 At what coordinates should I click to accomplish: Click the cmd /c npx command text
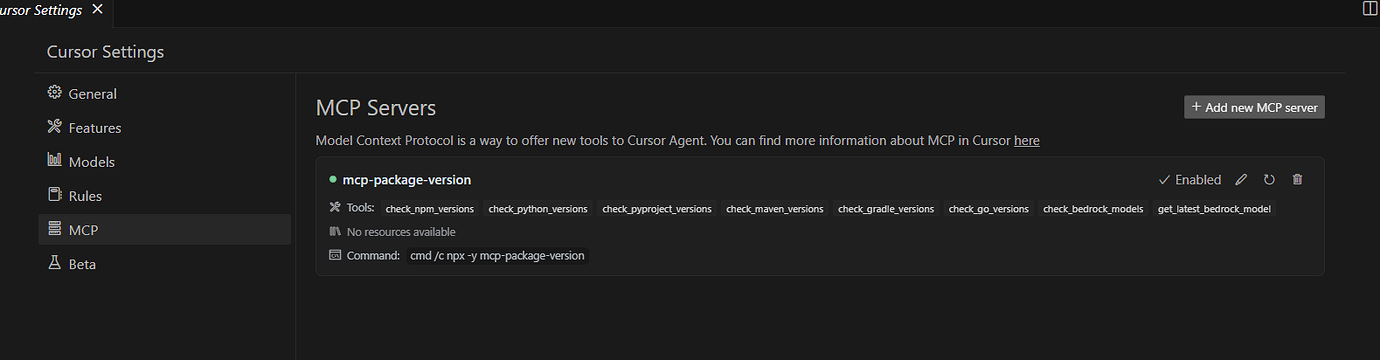pyautogui.click(x=497, y=255)
